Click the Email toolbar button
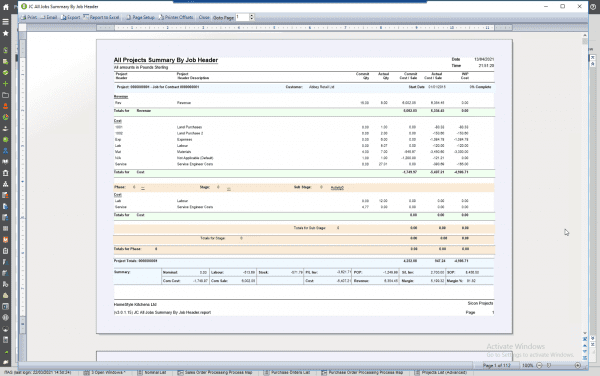Screen dimensions: 600x376 [49, 17]
